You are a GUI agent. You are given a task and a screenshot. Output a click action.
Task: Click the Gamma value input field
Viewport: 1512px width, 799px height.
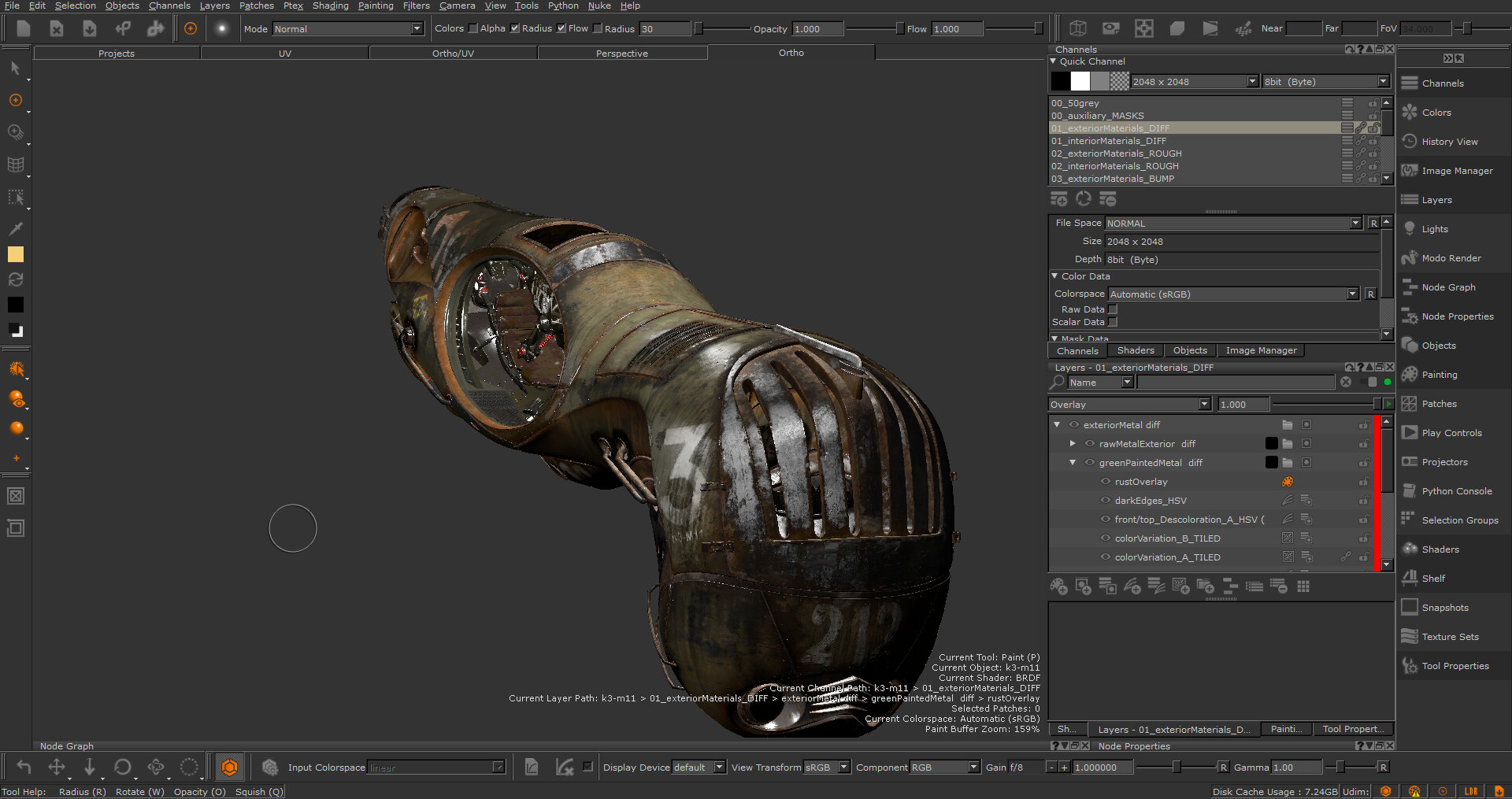(1297, 768)
